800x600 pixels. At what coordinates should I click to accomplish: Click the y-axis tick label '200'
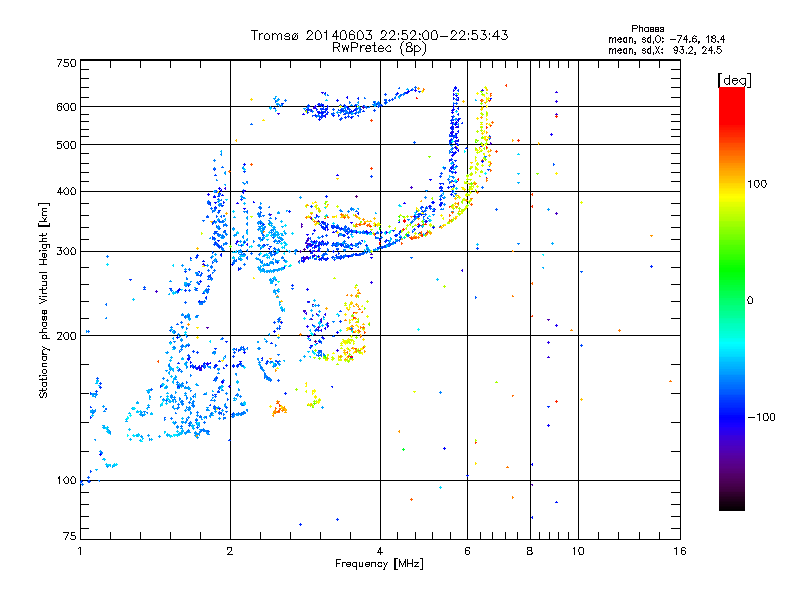coord(66,336)
